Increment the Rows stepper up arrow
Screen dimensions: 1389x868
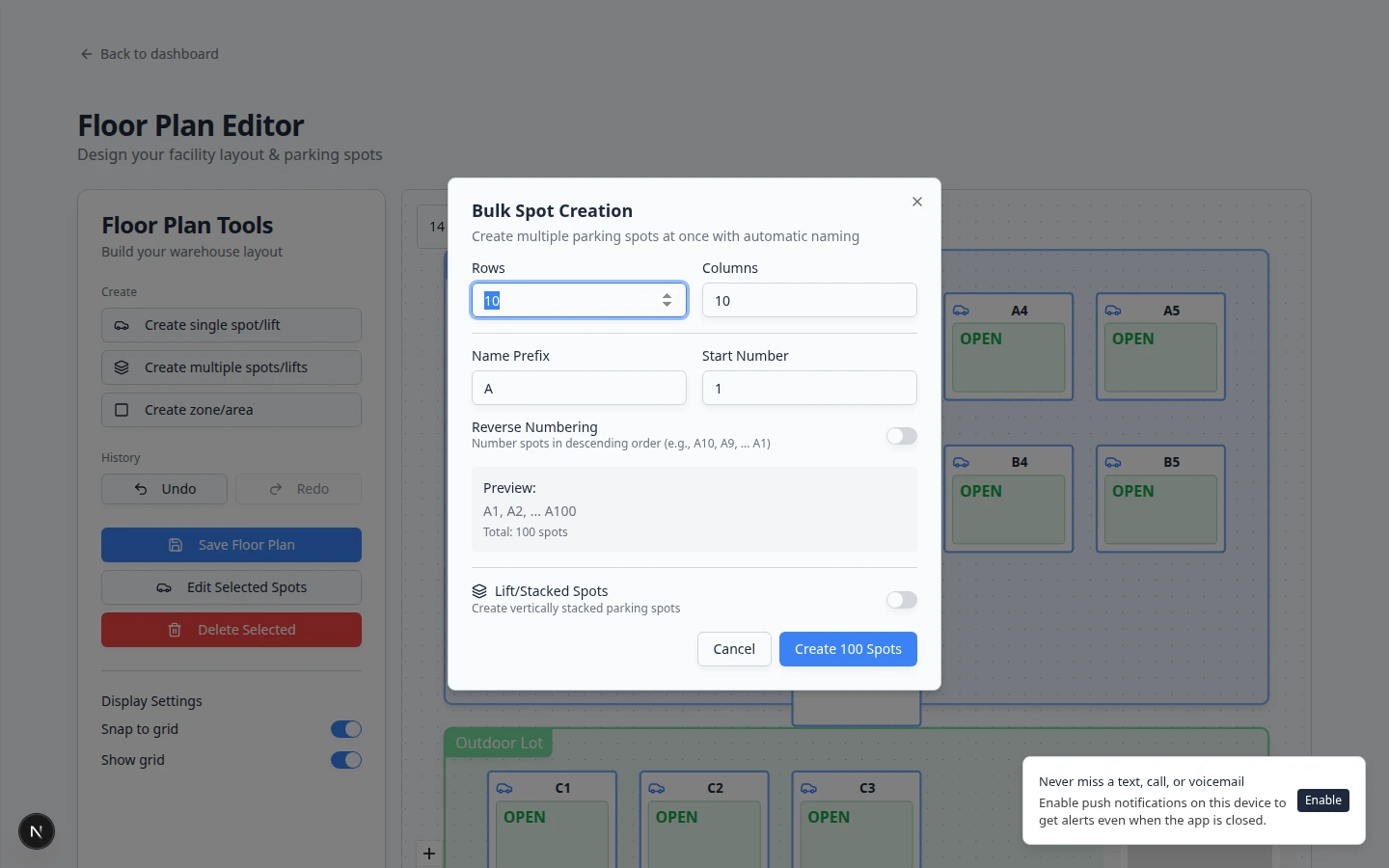pyautogui.click(x=667, y=295)
